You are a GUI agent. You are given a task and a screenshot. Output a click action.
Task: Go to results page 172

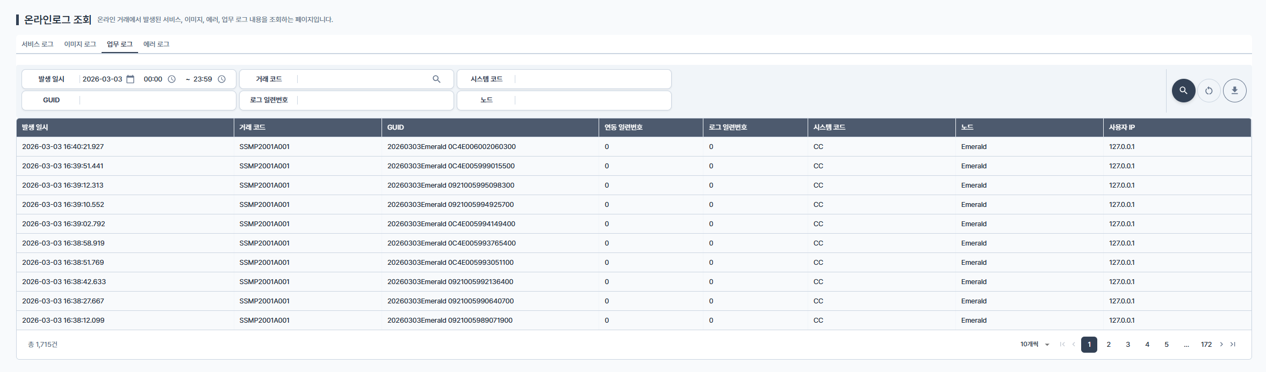pyautogui.click(x=1206, y=344)
